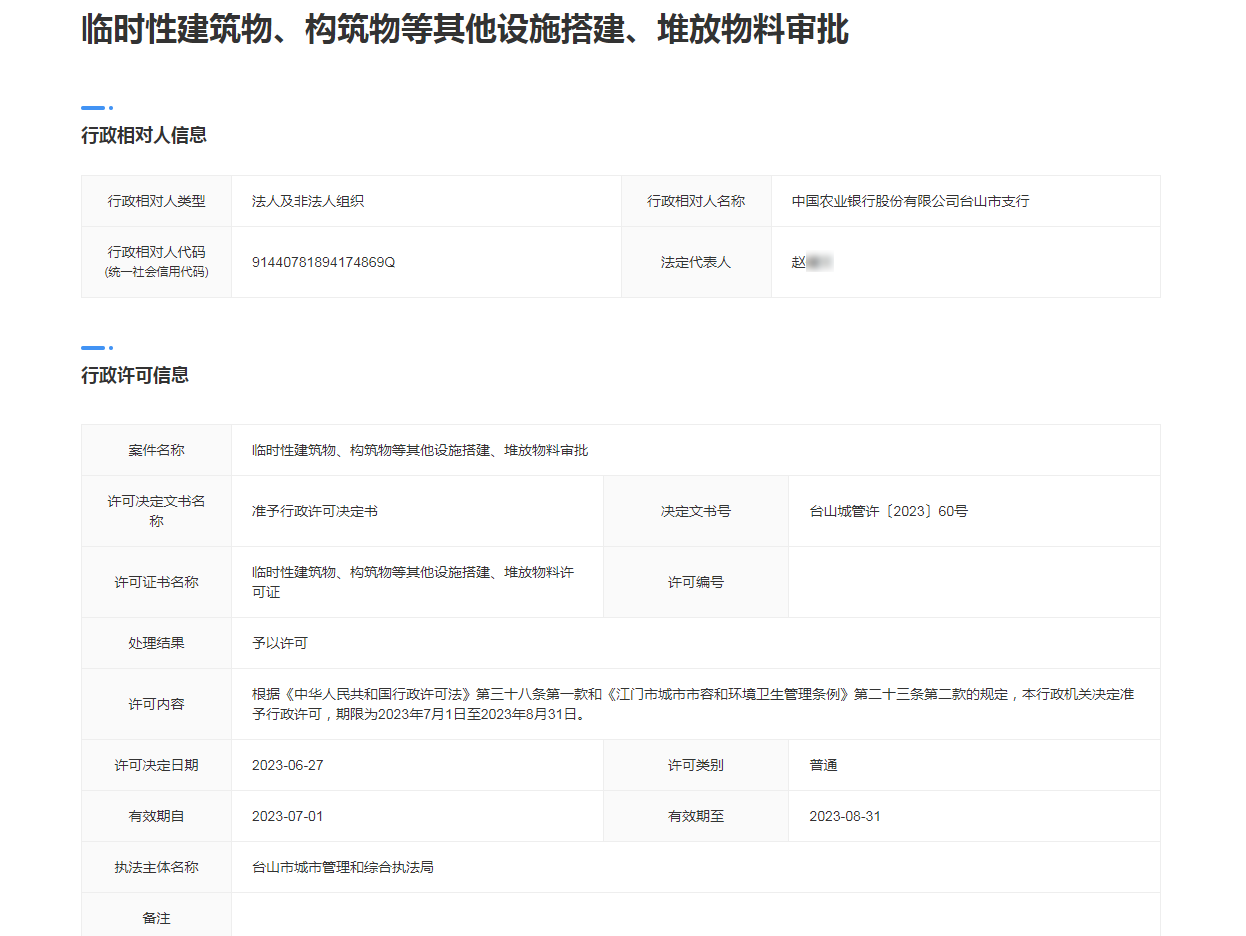Select the valid-from date 2023-07-01
The width and height of the screenshot is (1246, 936).
288,816
